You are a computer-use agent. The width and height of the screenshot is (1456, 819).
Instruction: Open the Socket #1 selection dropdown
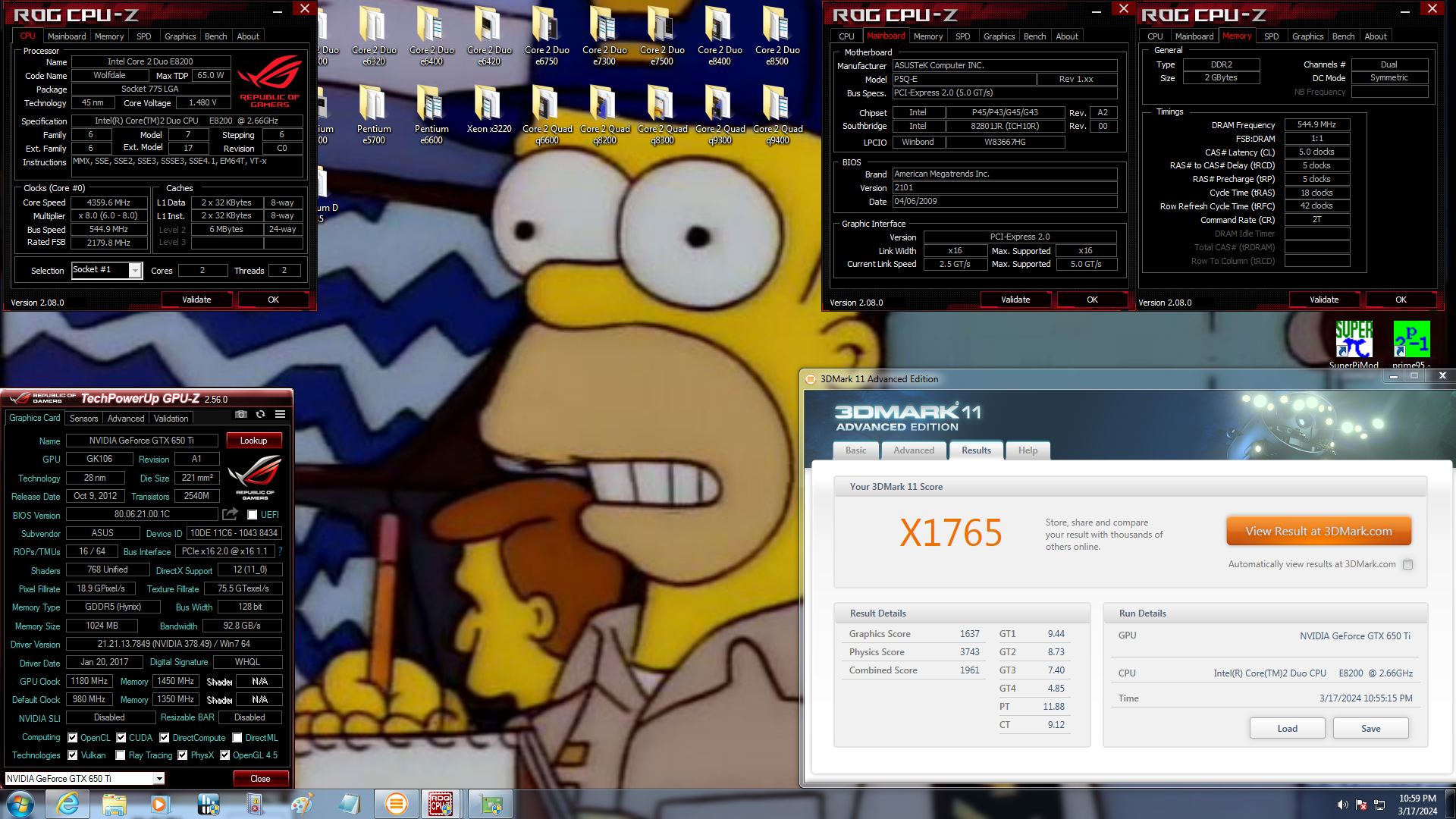[135, 271]
